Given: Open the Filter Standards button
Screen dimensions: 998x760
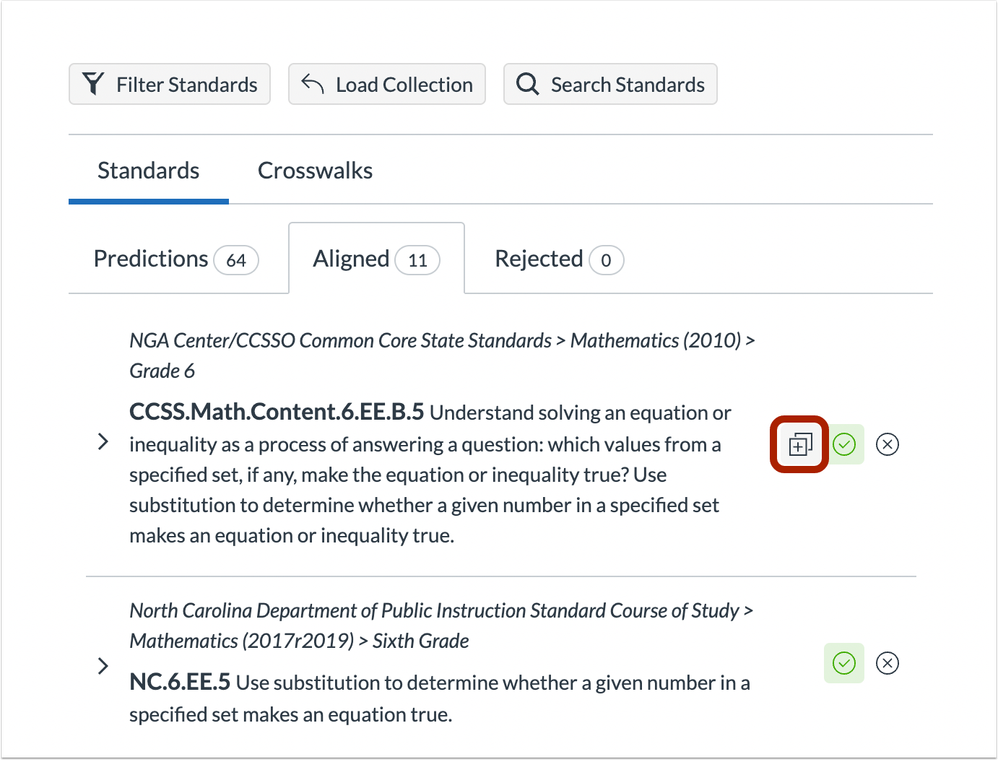Looking at the screenshot, I should (x=170, y=84).
